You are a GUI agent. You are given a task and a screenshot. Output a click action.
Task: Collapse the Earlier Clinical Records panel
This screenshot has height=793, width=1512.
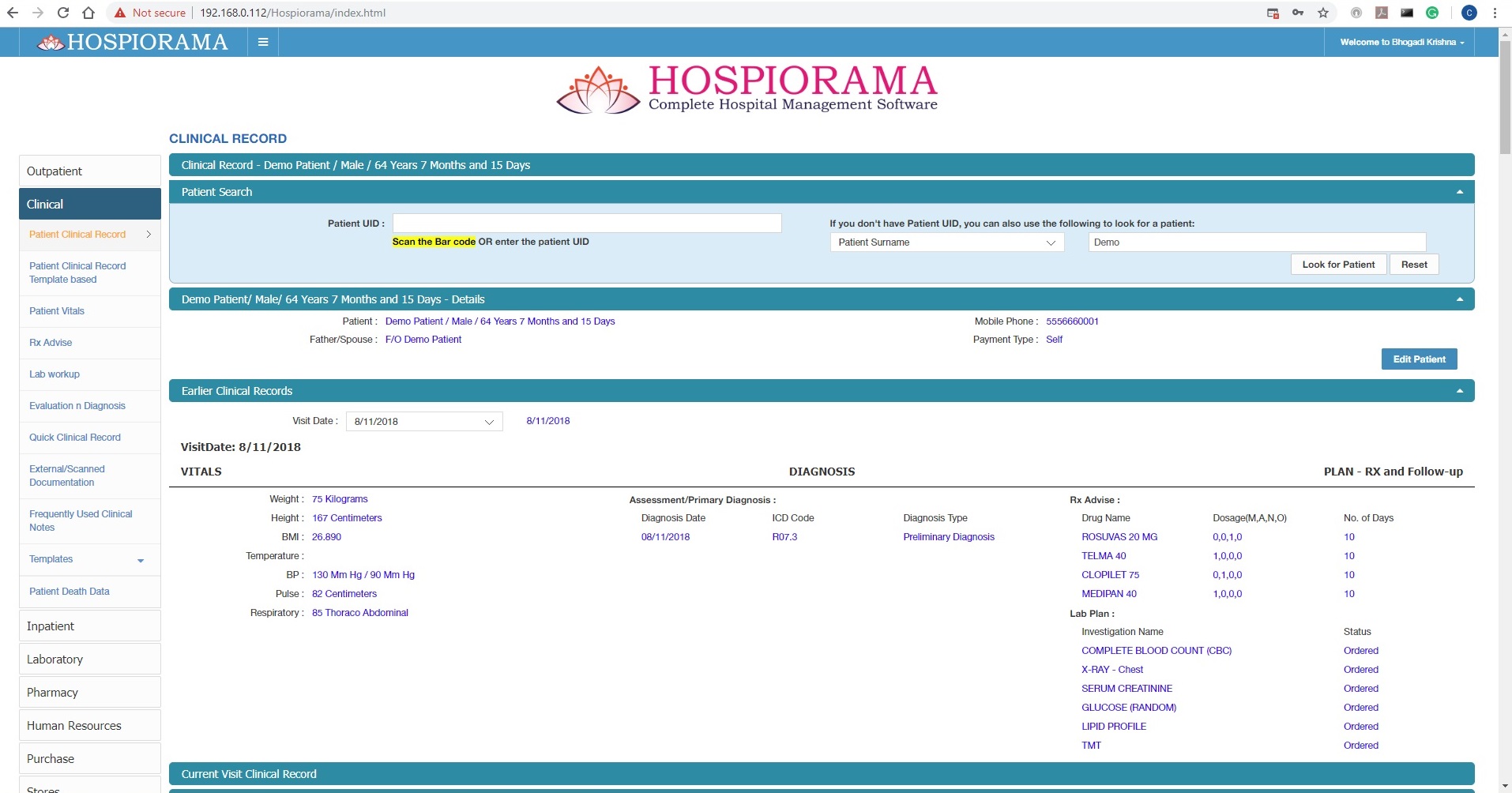[1459, 391]
